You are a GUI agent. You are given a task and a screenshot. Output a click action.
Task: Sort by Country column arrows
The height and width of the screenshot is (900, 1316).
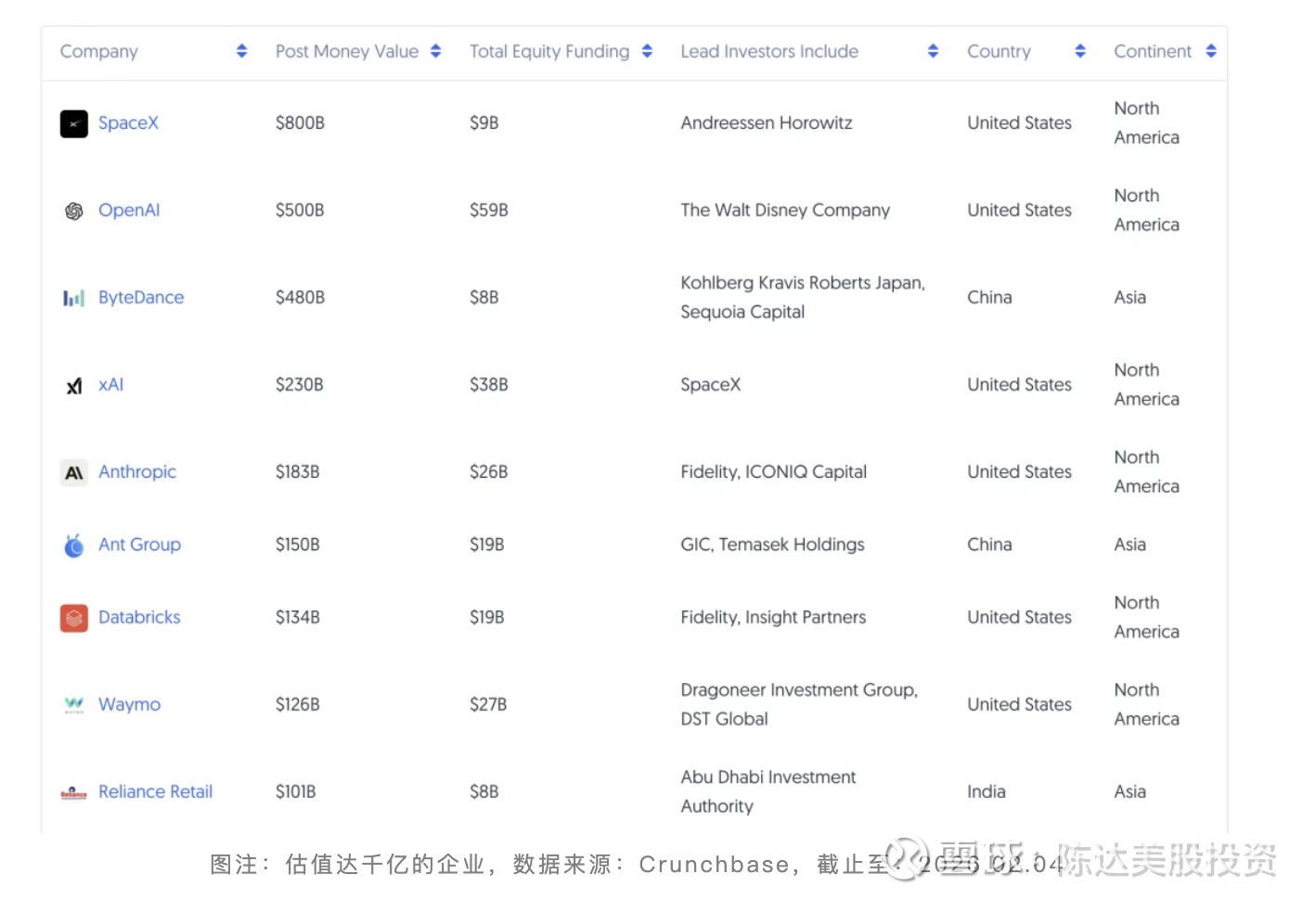pyautogui.click(x=1080, y=51)
